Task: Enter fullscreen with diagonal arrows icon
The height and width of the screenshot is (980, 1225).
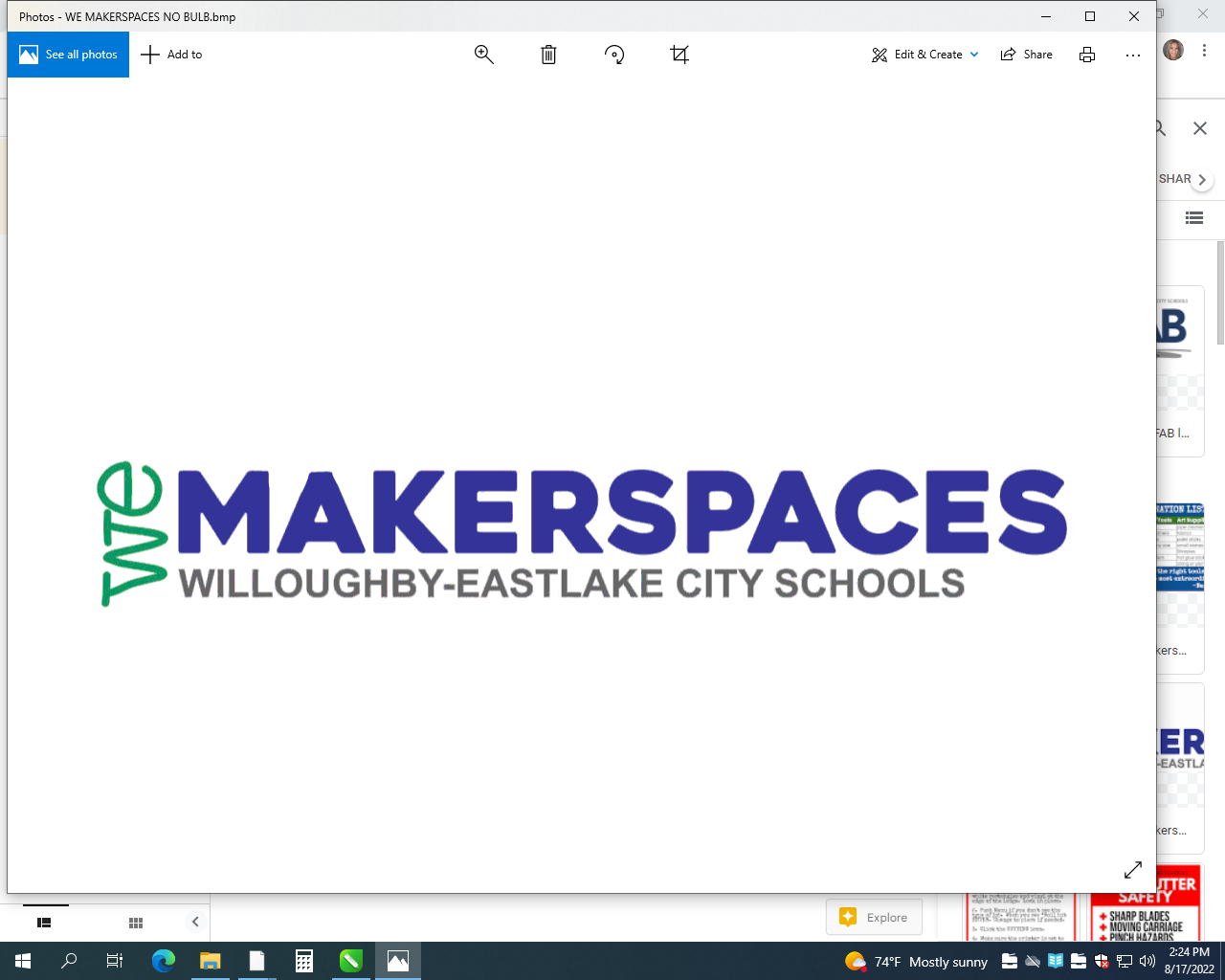Action: point(1133,869)
